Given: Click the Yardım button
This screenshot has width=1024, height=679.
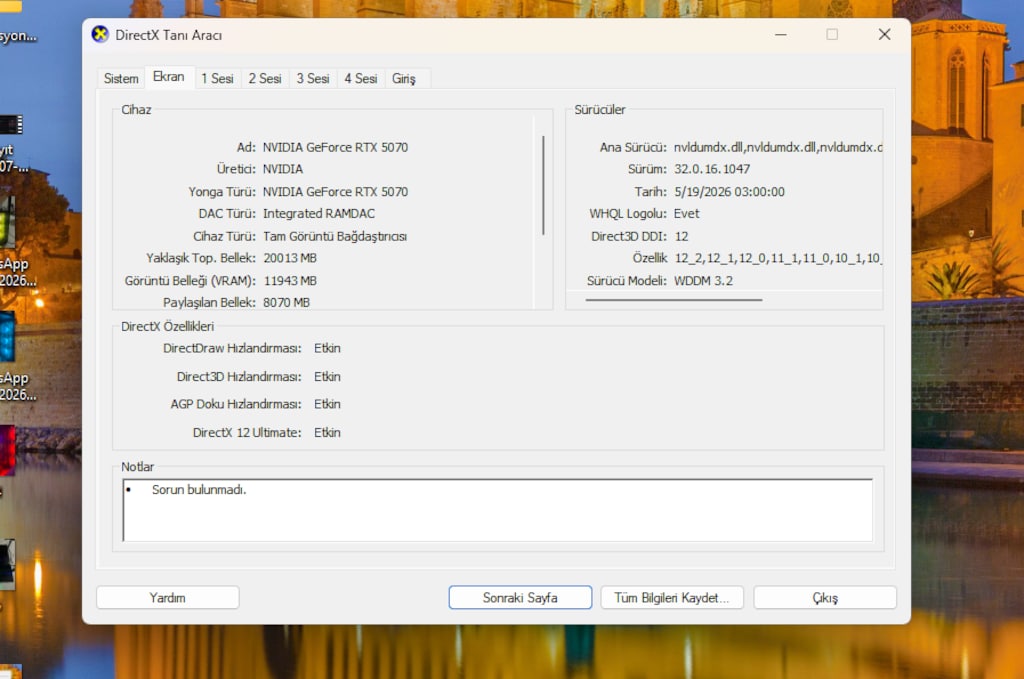Looking at the screenshot, I should (x=168, y=597).
